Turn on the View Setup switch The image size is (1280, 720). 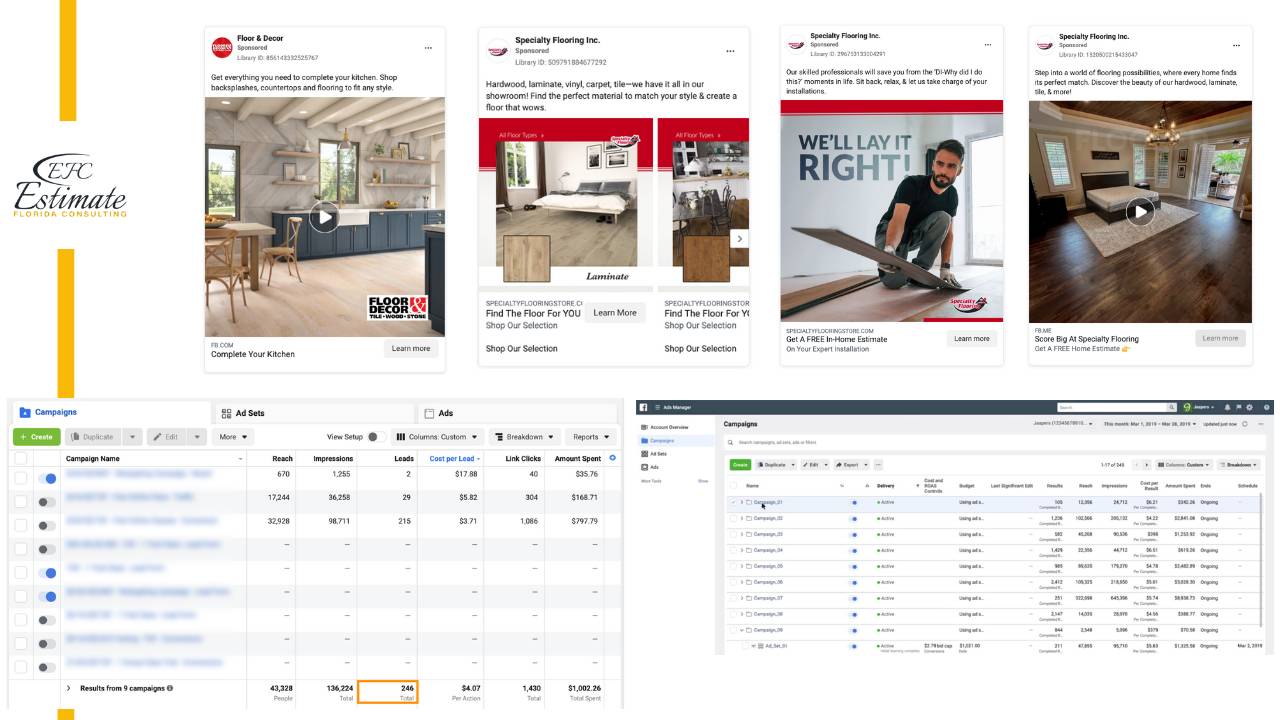coord(376,437)
